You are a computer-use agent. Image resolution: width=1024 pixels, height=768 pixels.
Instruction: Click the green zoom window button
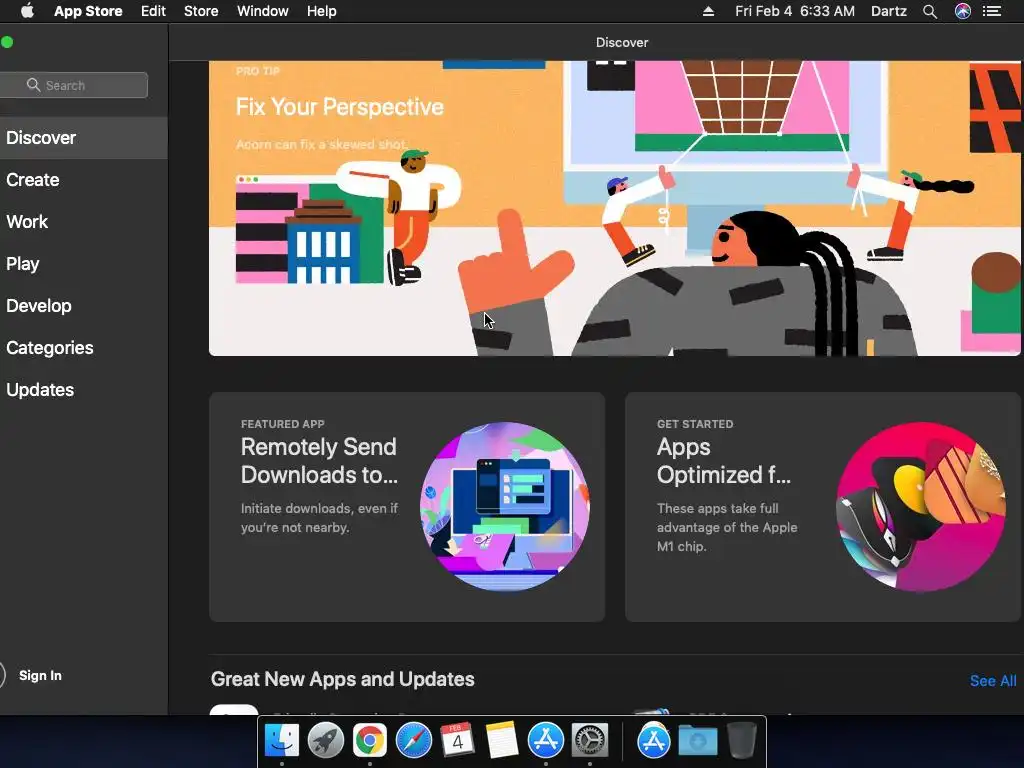tap(7, 42)
